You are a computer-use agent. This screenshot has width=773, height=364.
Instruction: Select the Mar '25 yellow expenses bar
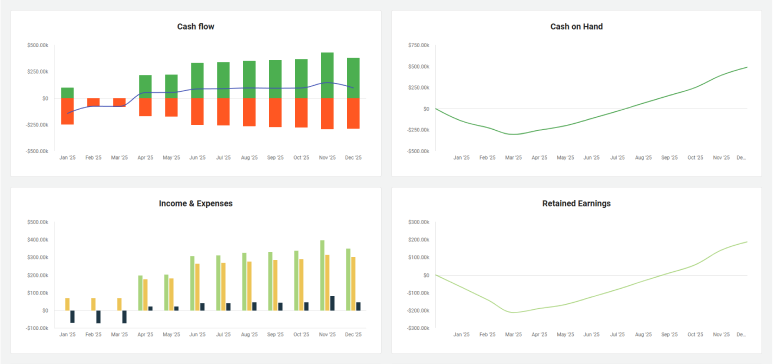[119, 304]
